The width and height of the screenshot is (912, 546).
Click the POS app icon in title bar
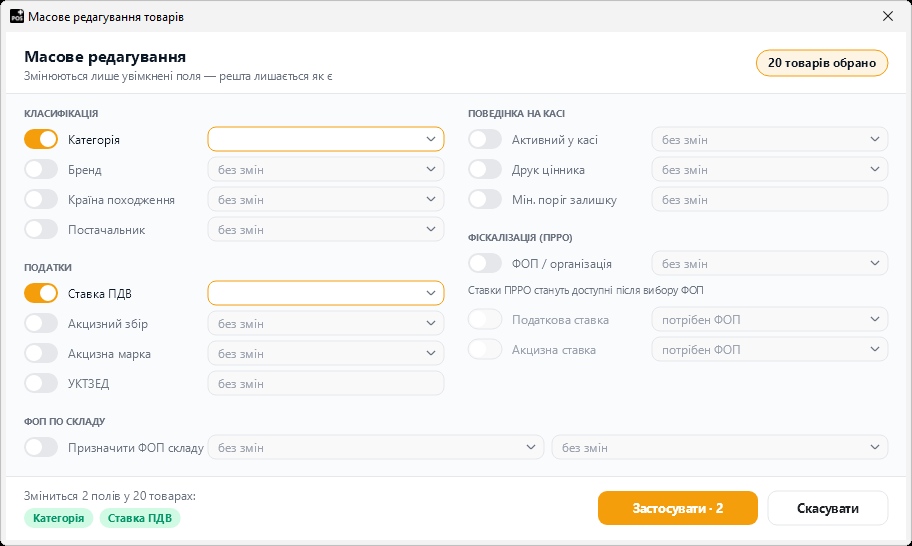17,16
